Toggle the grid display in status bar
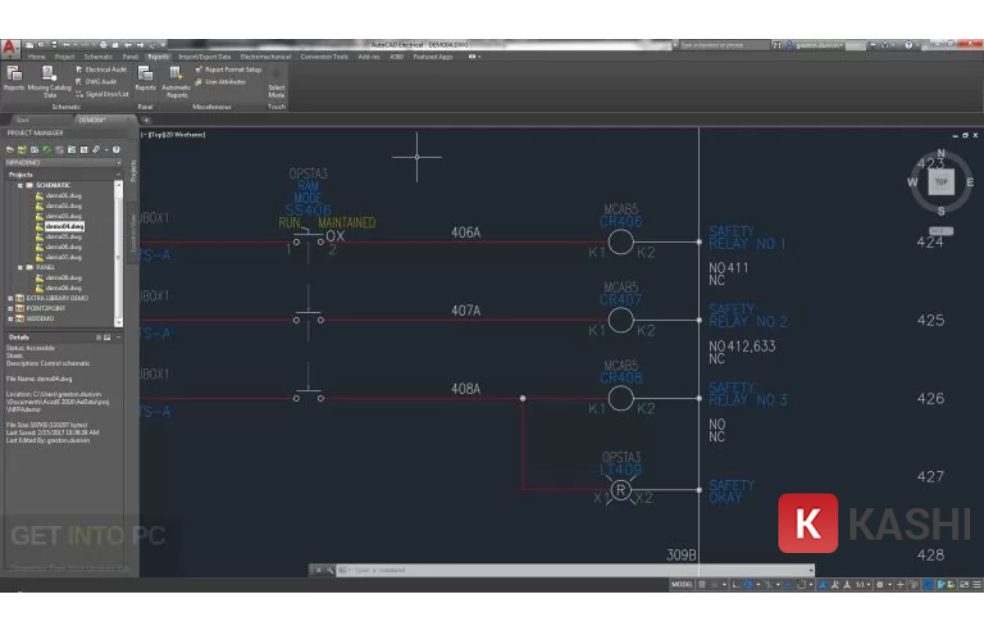The width and height of the screenshot is (984, 631). [x=702, y=585]
